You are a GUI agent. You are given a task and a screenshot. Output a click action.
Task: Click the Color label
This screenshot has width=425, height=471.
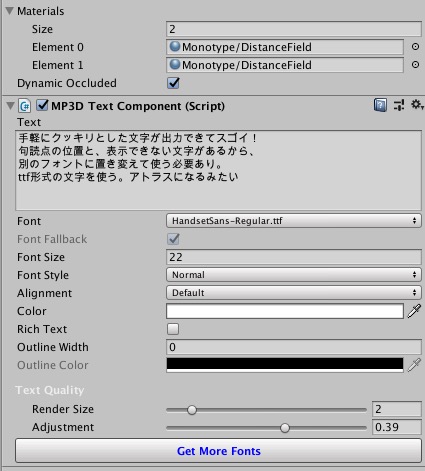(32, 311)
